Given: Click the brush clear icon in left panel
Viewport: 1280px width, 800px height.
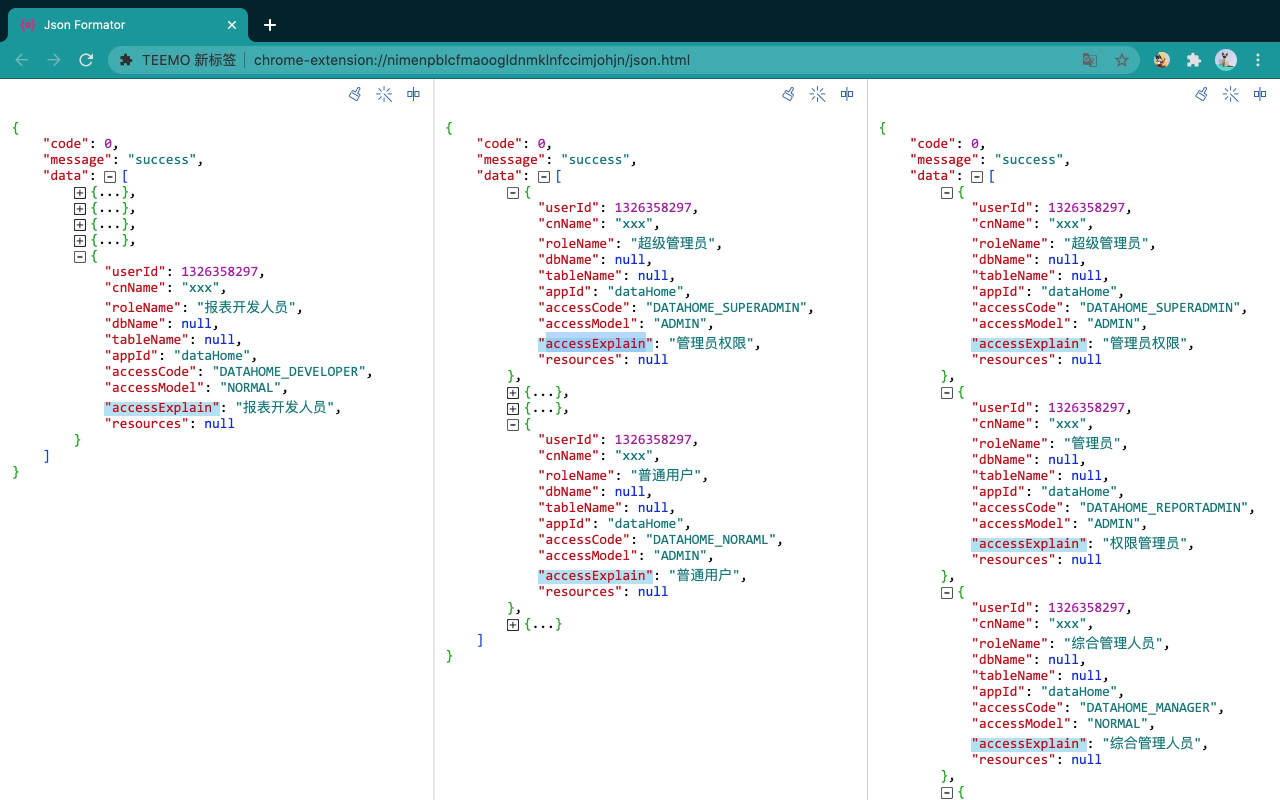Looking at the screenshot, I should click(355, 94).
